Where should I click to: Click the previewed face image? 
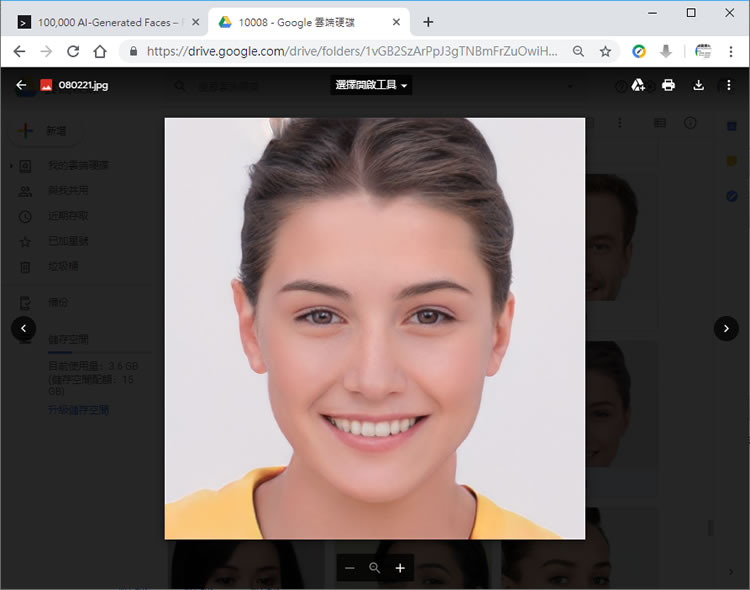375,328
